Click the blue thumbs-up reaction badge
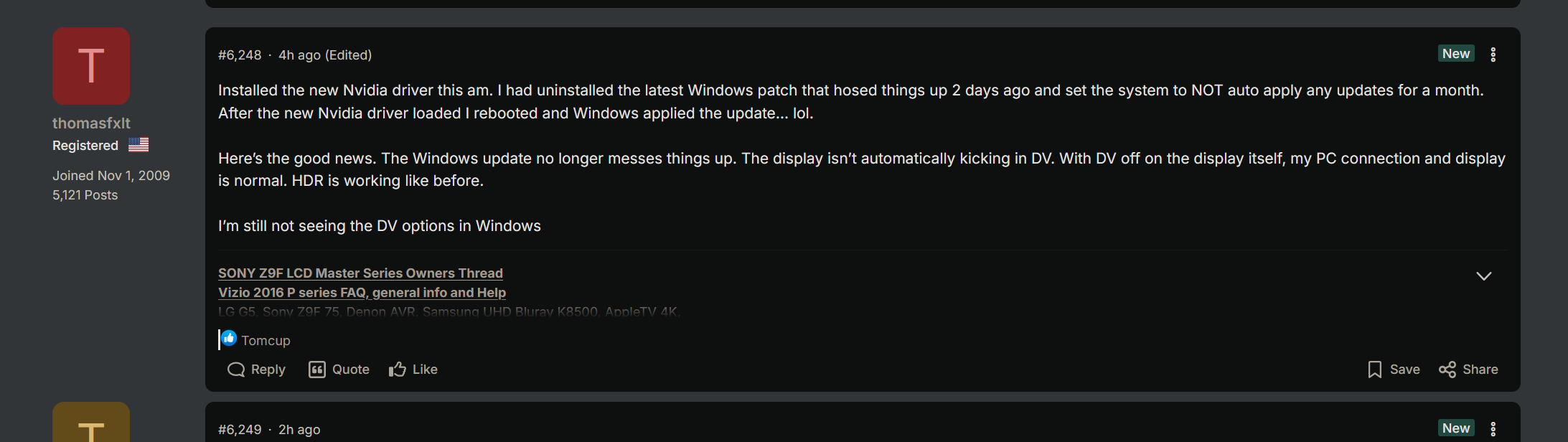Viewport: 1568px width, 442px height. (x=229, y=337)
